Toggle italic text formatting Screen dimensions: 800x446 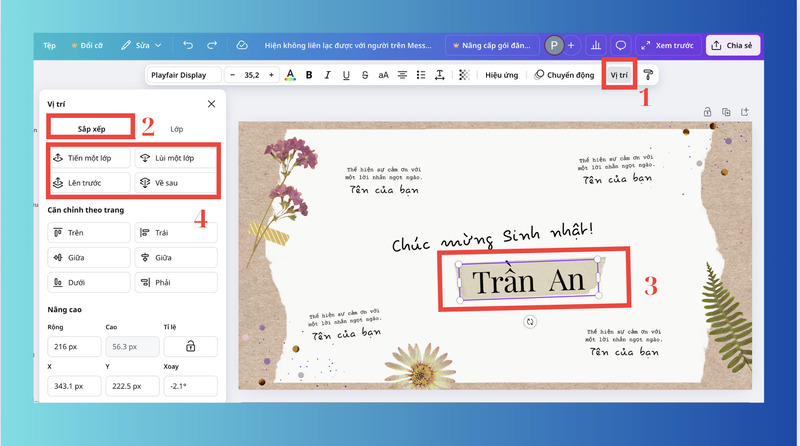click(327, 75)
